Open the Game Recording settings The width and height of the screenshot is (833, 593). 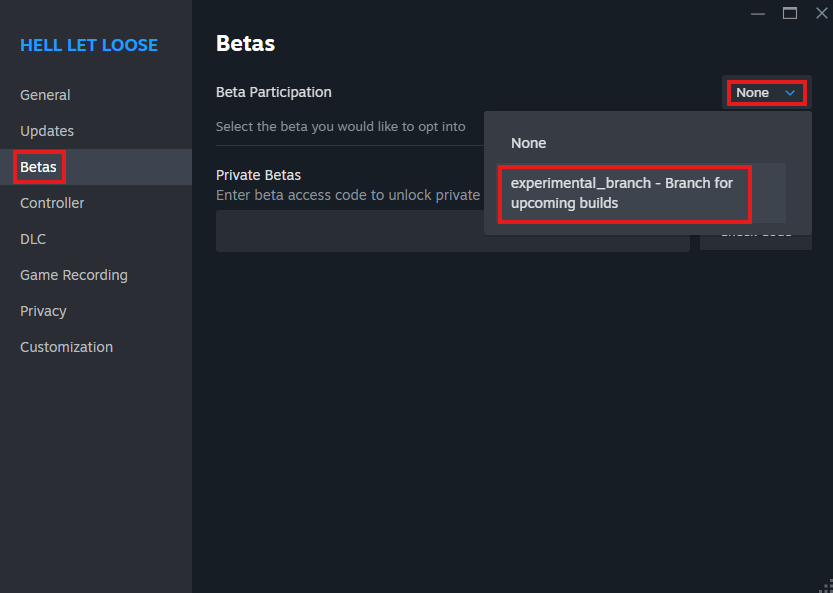[x=73, y=275]
